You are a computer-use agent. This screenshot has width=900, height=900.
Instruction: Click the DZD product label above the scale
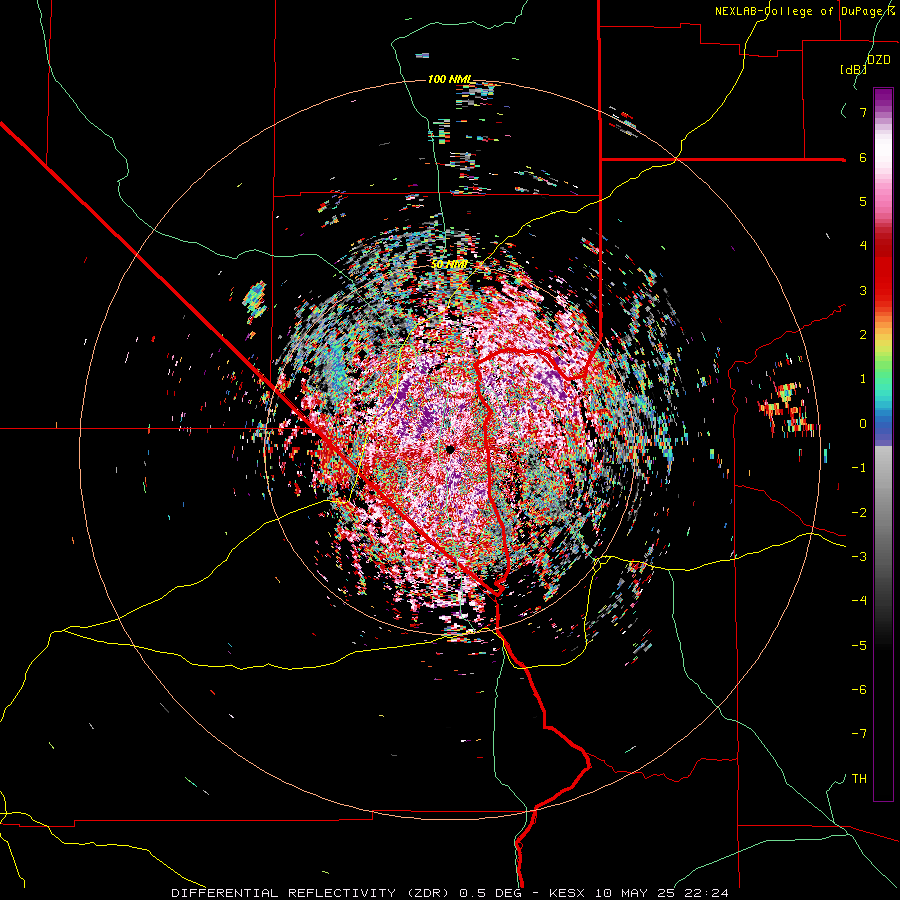click(x=879, y=60)
